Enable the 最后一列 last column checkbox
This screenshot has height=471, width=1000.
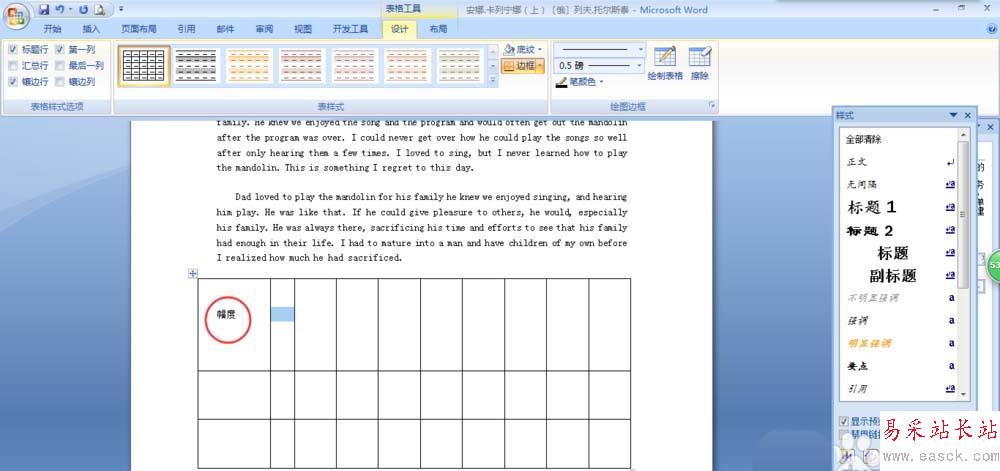point(61,66)
